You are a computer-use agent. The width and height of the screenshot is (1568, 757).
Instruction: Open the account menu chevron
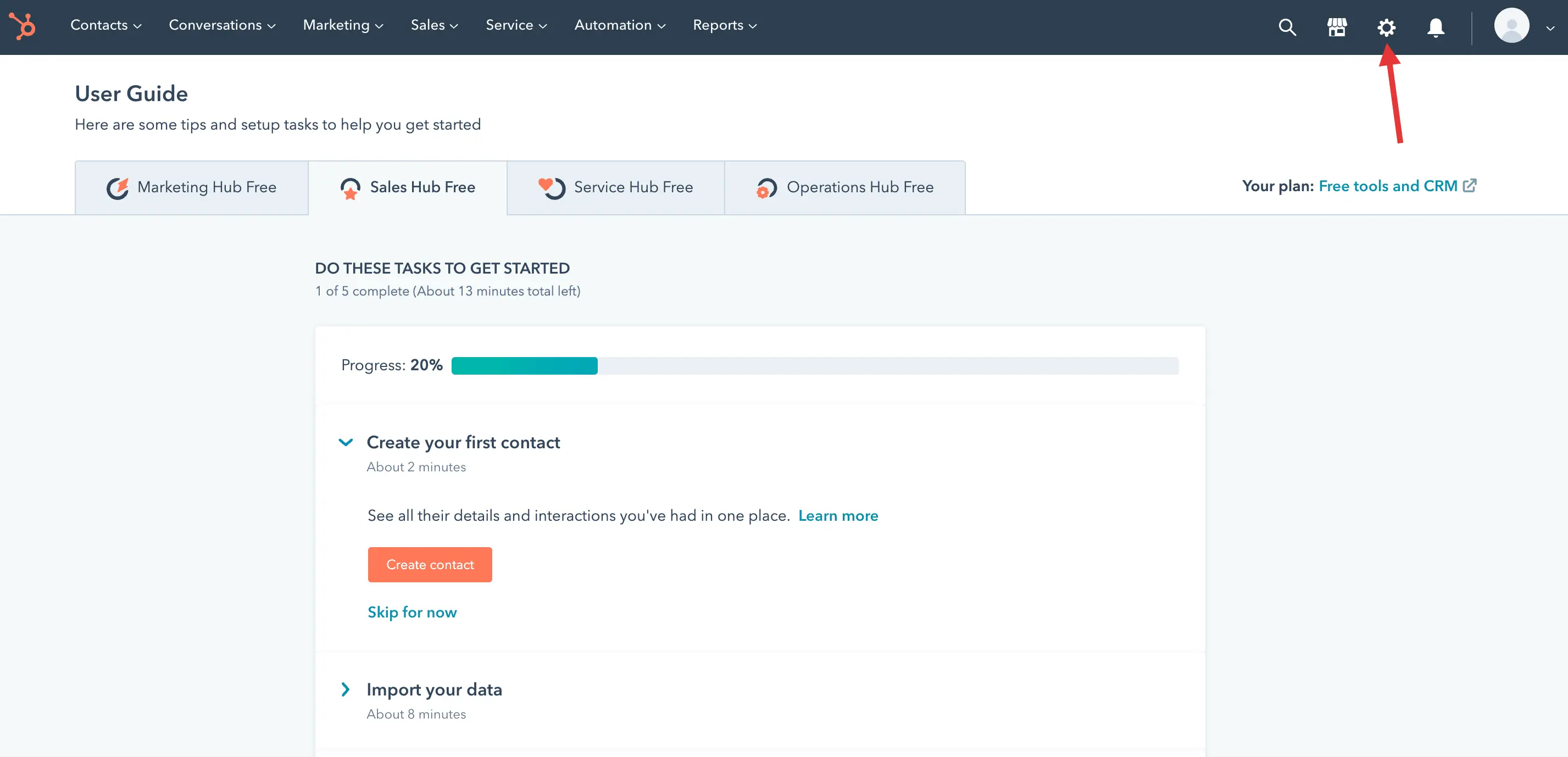1550,27
